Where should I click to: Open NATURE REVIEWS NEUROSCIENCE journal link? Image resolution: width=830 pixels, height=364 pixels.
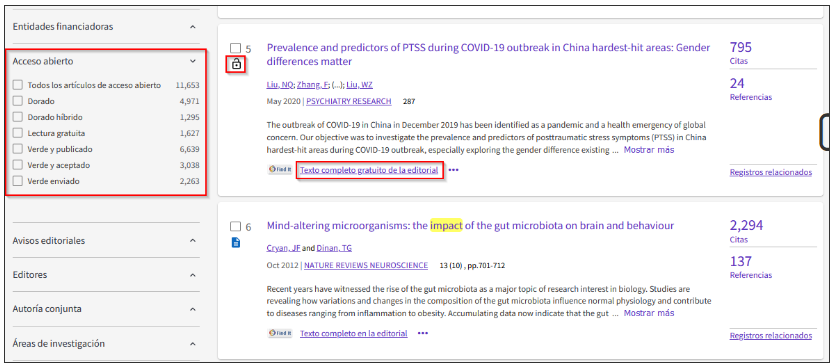[x=366, y=265]
